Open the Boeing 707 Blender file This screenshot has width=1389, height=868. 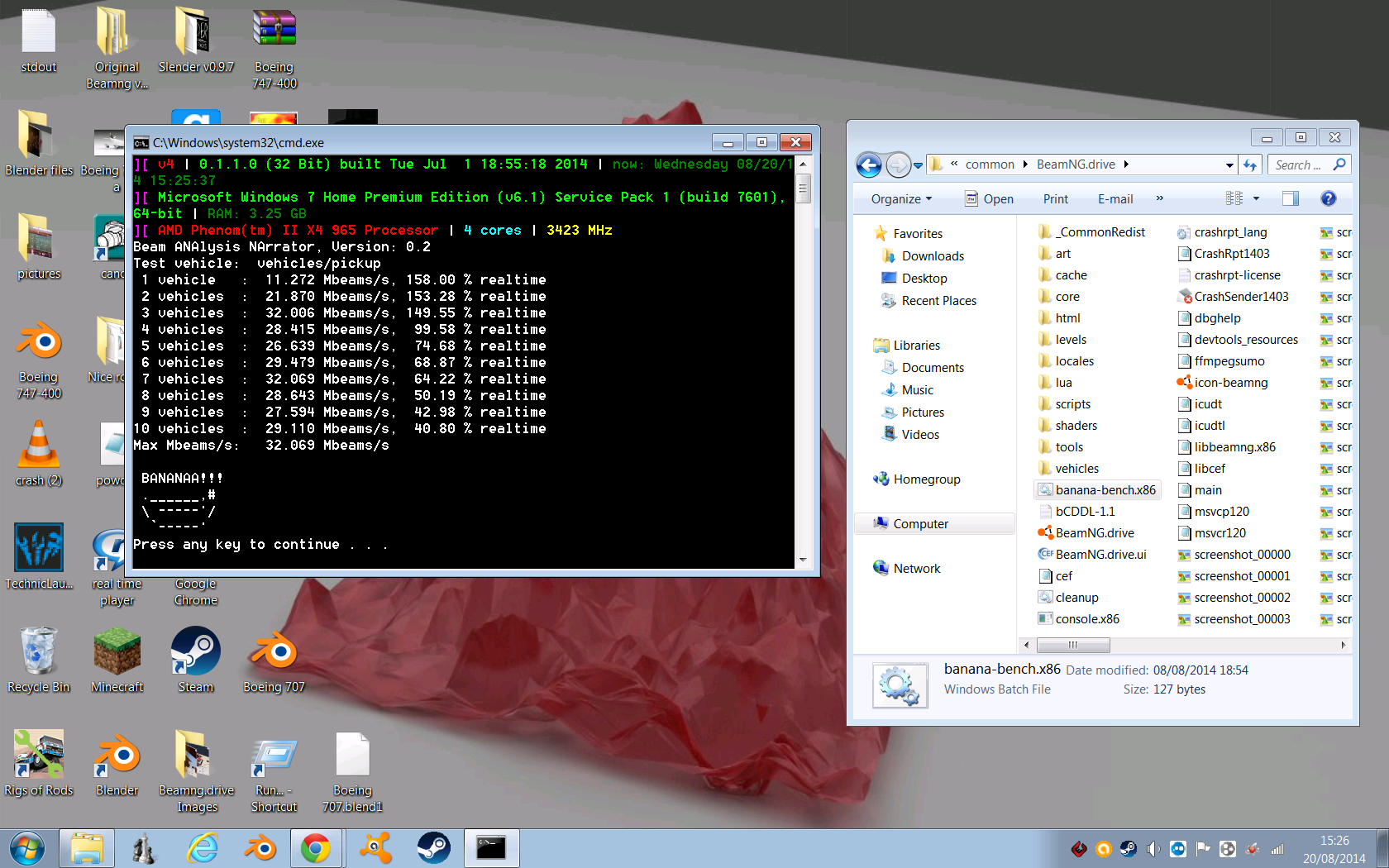[274, 660]
